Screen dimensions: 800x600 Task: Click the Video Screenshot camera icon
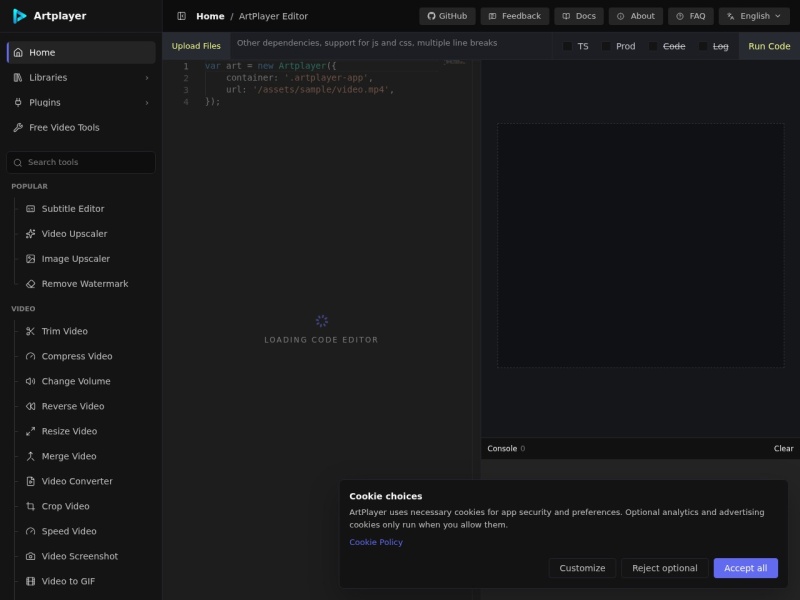coord(31,556)
